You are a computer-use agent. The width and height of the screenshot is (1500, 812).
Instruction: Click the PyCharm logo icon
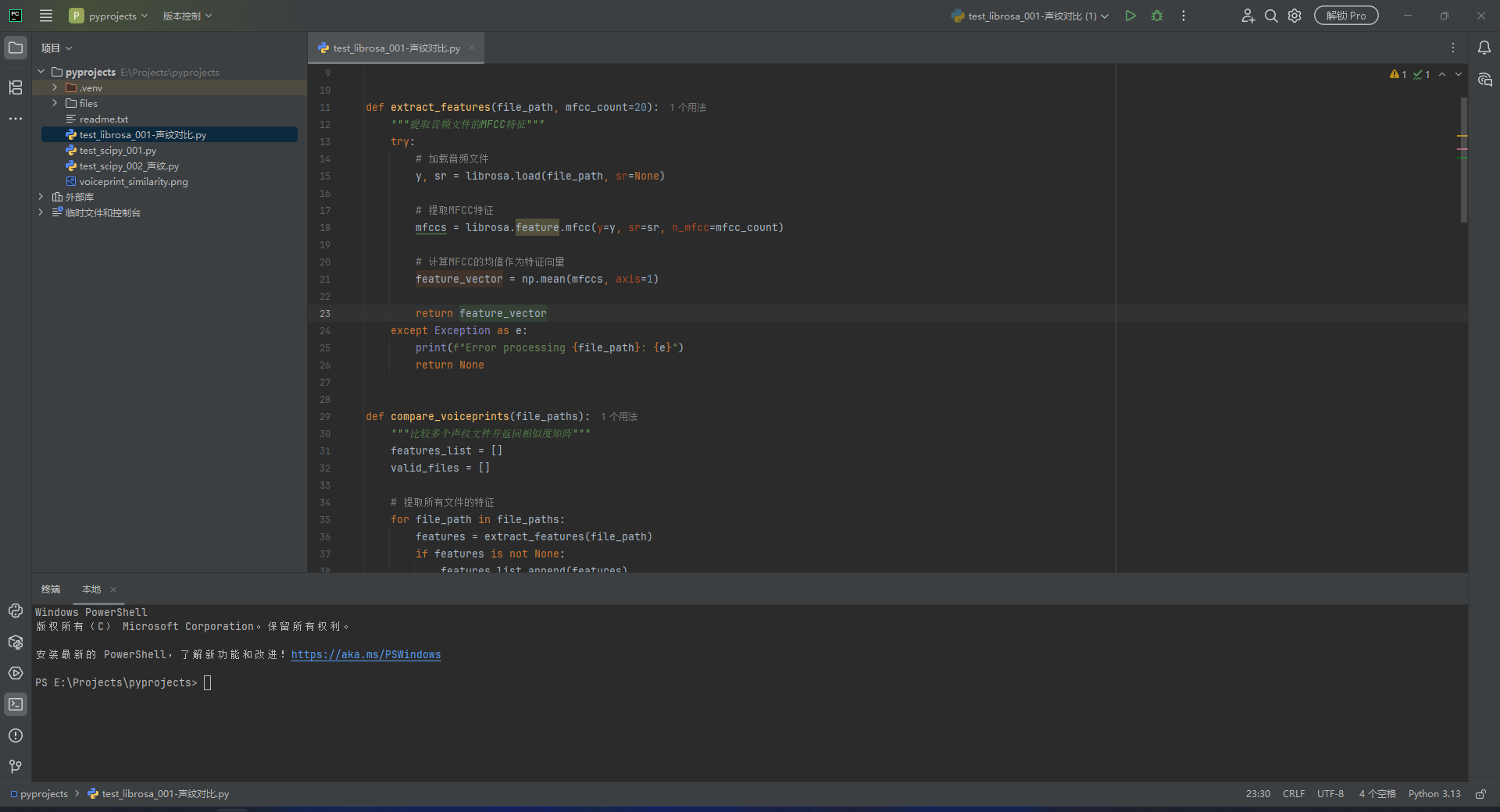pos(16,16)
